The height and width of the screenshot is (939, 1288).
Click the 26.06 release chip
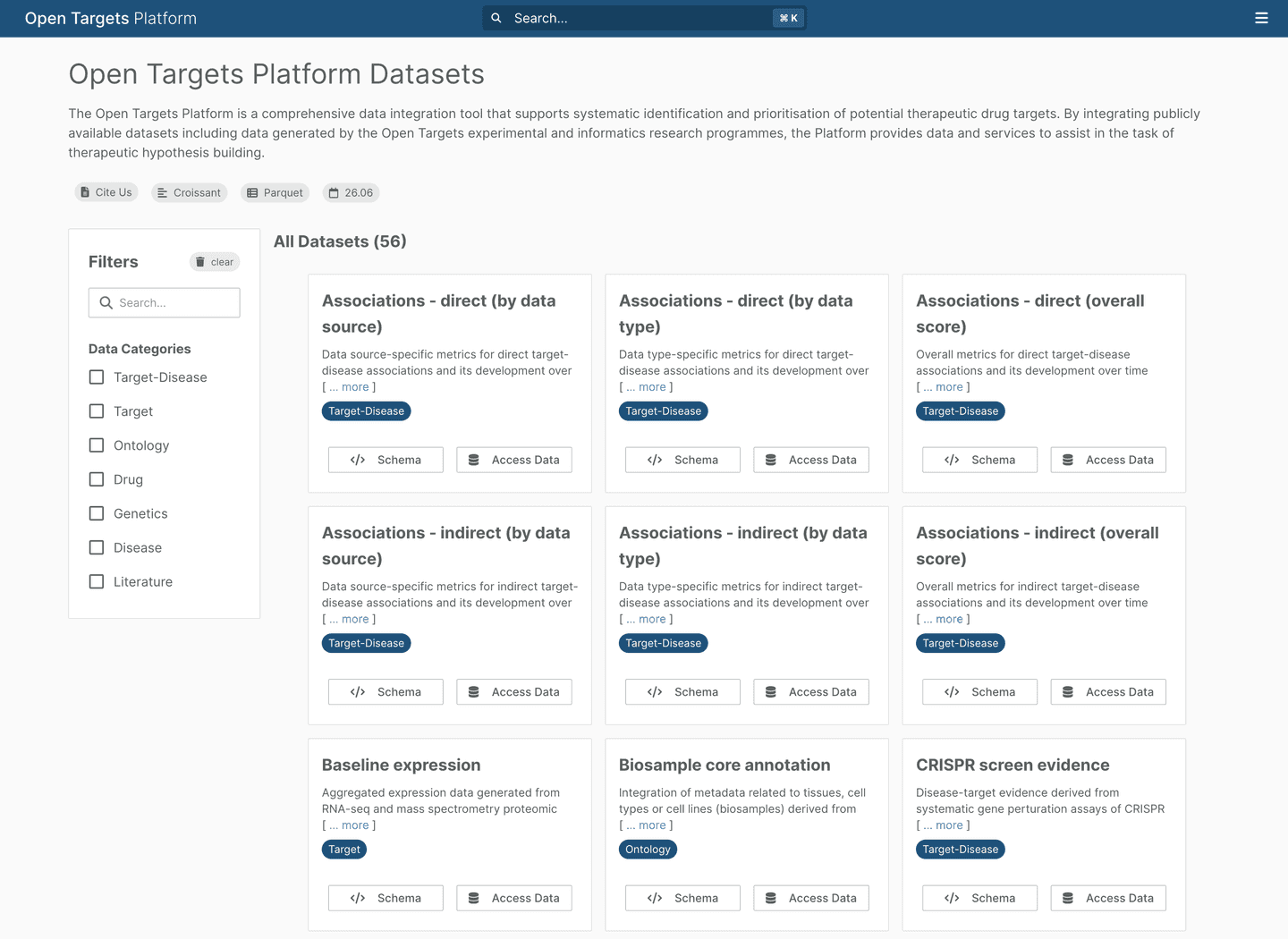point(351,193)
